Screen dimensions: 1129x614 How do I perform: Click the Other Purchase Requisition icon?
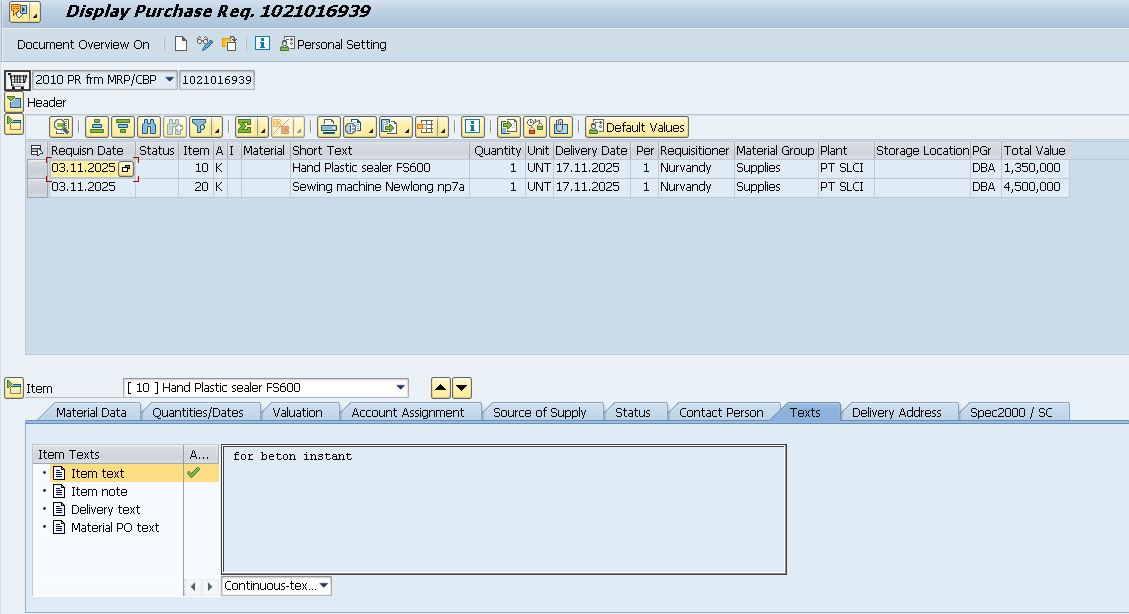[229, 44]
